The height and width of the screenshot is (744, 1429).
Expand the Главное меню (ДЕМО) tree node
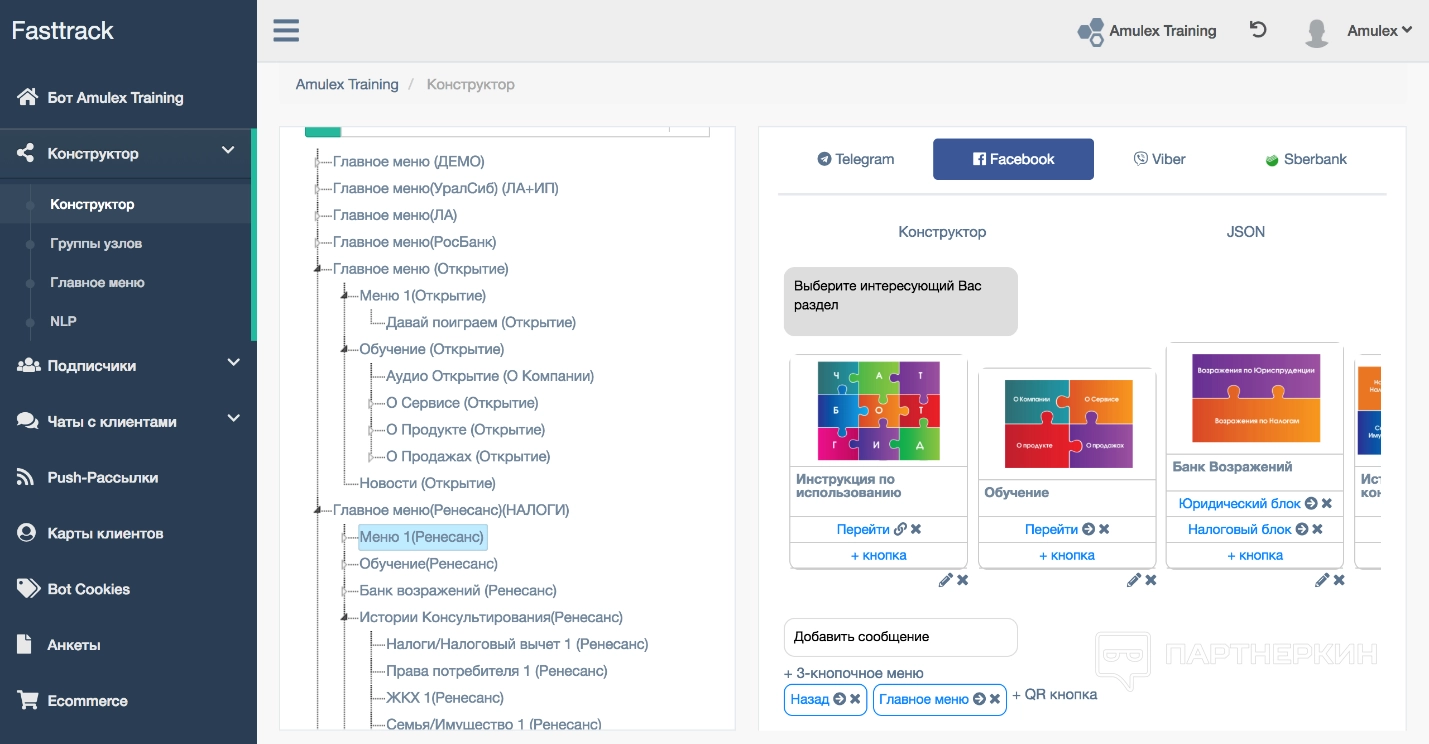(318, 162)
